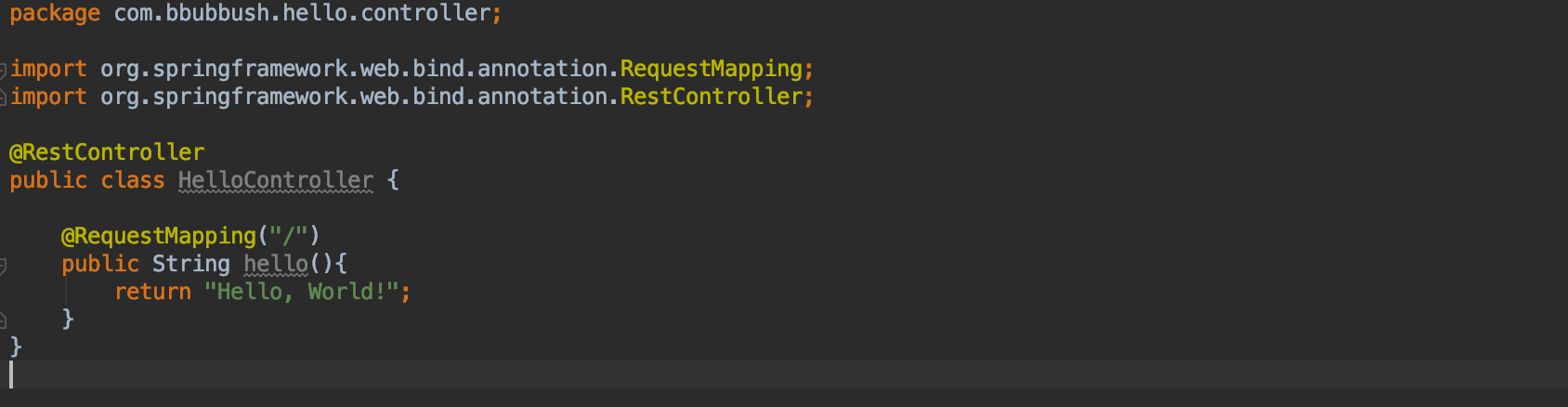Click the hello method name
Viewport: 1568px width, 407px height.
pyautogui.click(x=275, y=264)
